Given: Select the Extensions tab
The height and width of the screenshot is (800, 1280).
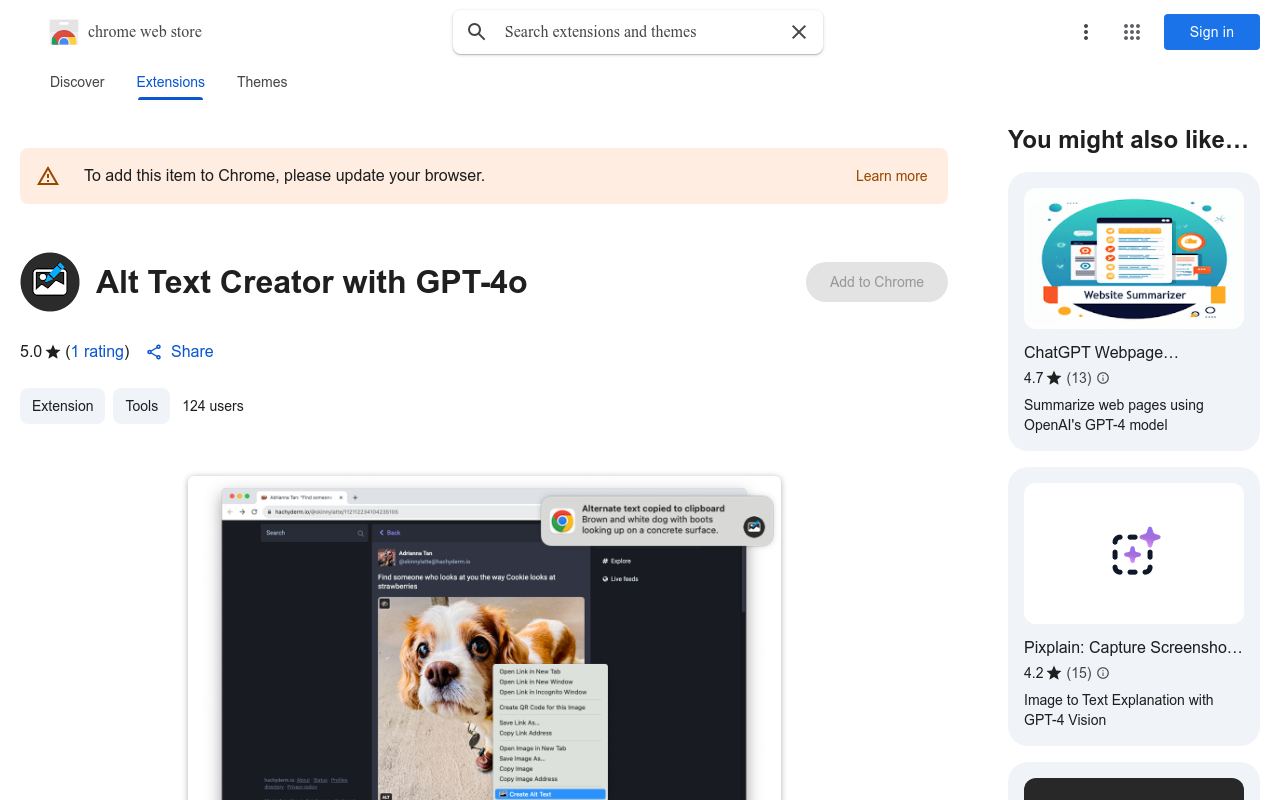Looking at the screenshot, I should 171,82.
